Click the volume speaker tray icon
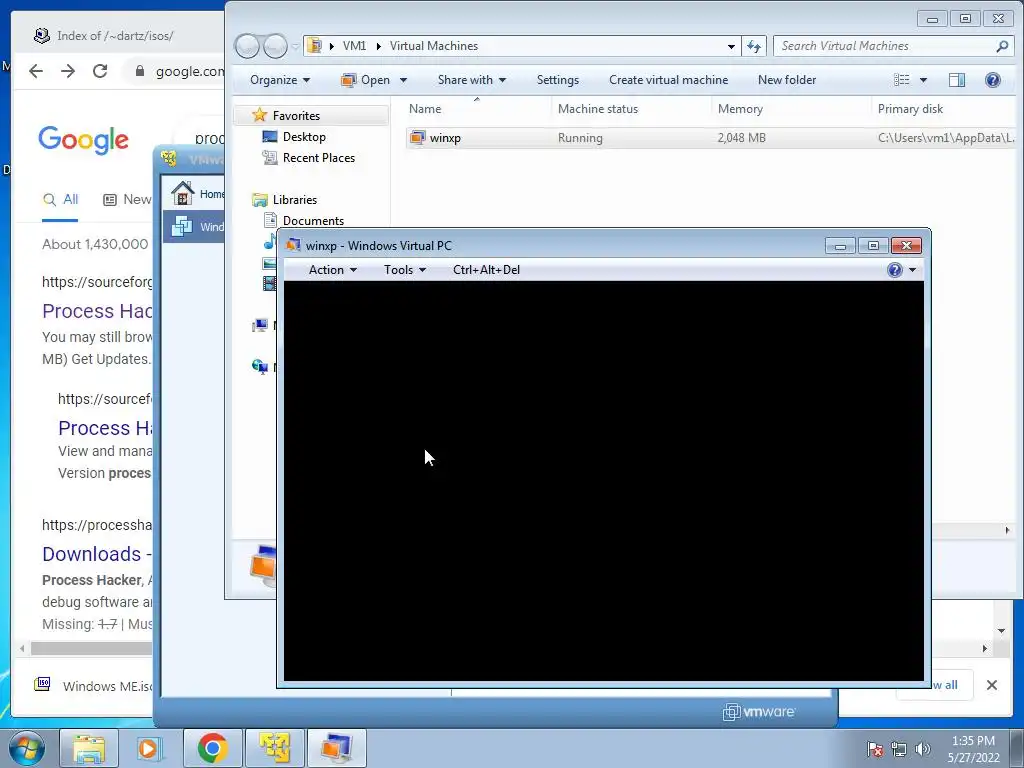The height and width of the screenshot is (768, 1024). 922,749
